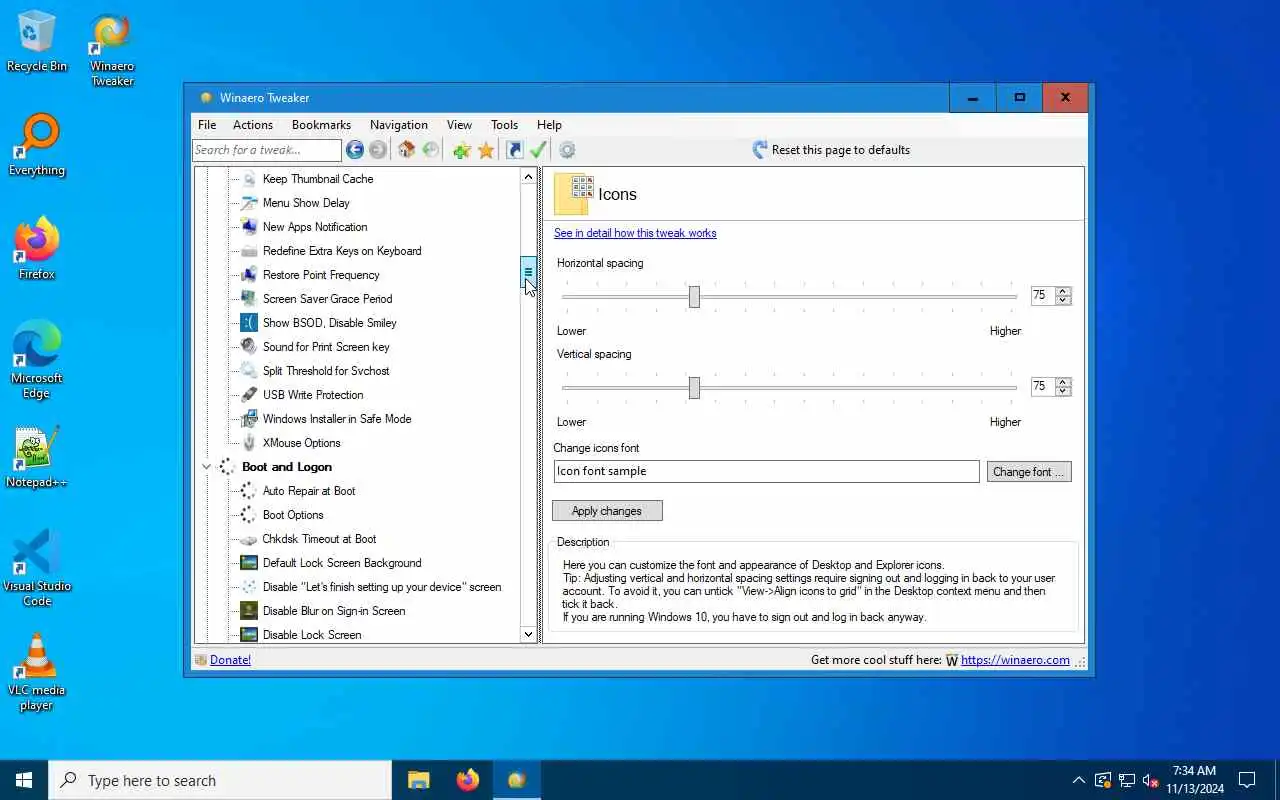Open the Actions menu
This screenshot has height=800, width=1280.
tap(253, 125)
